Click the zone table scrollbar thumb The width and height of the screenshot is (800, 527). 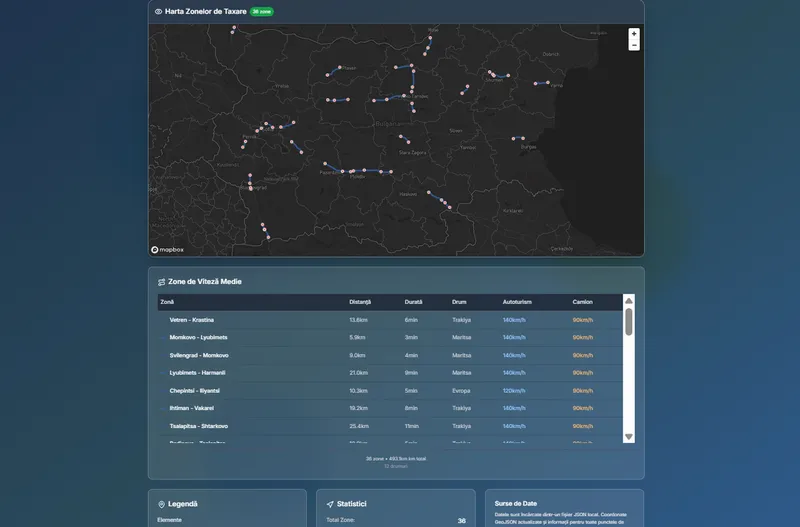pyautogui.click(x=629, y=322)
